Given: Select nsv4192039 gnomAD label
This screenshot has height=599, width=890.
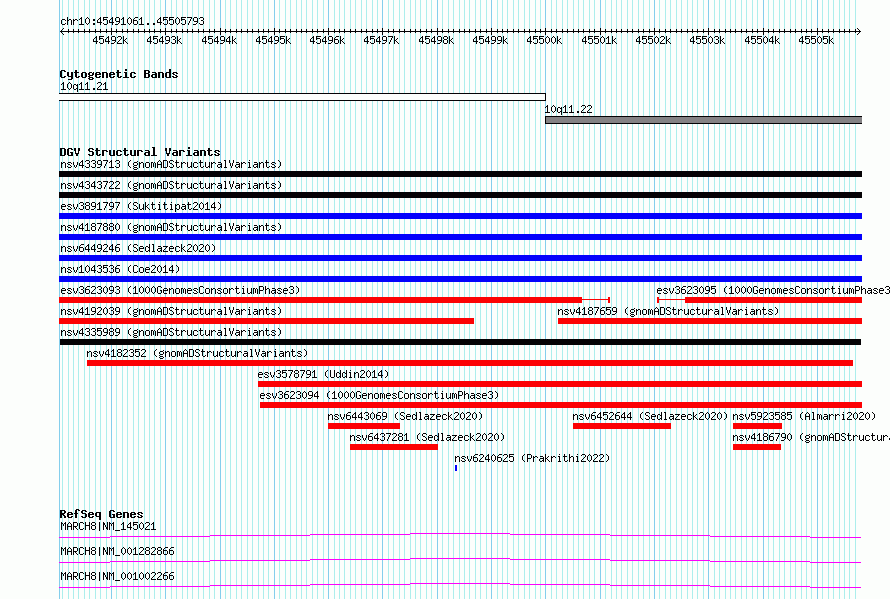Looking at the screenshot, I should [x=171, y=312].
